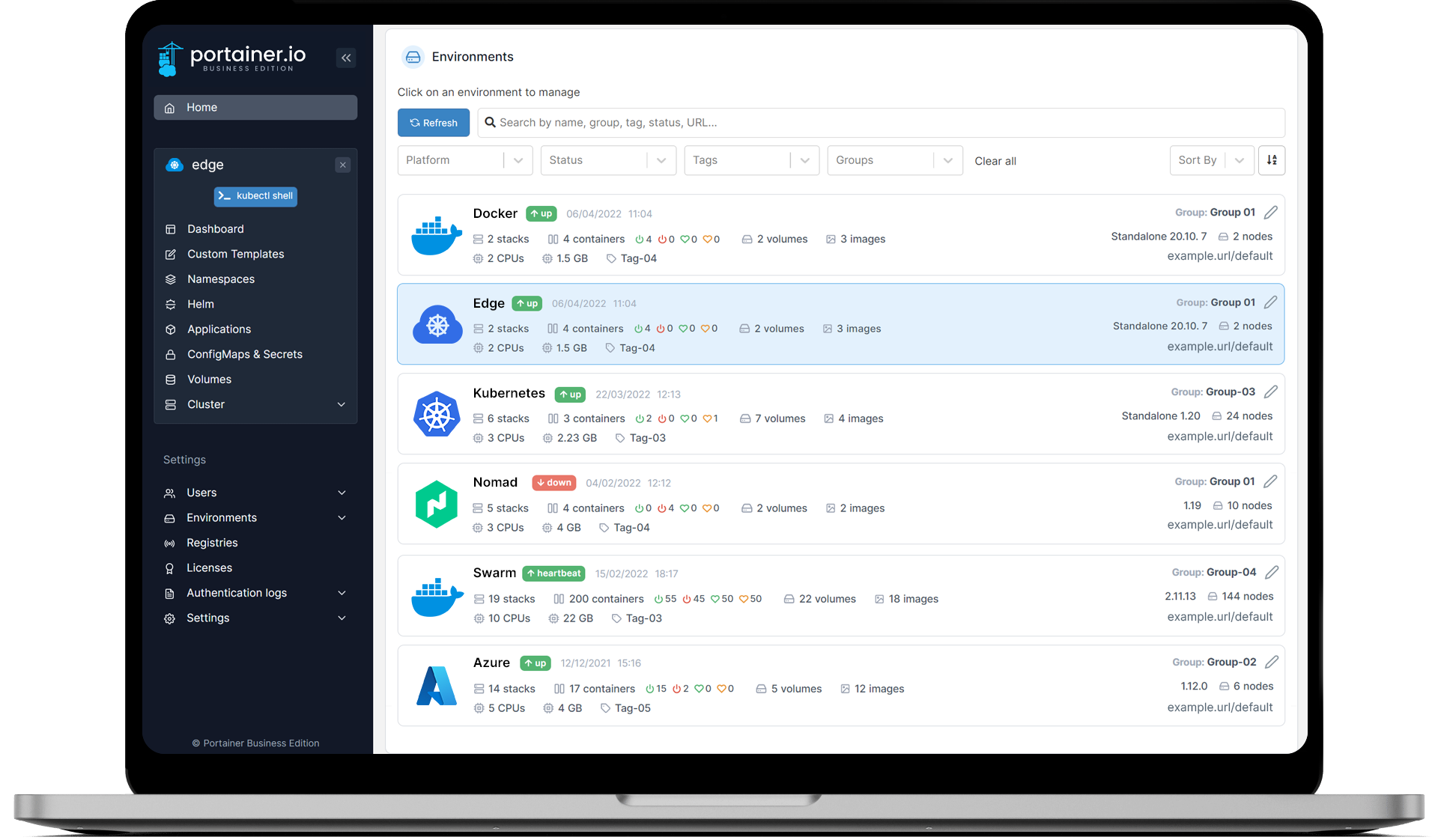The height and width of the screenshot is (840, 1438).
Task: Open the Platform filter dropdown
Action: [462, 160]
